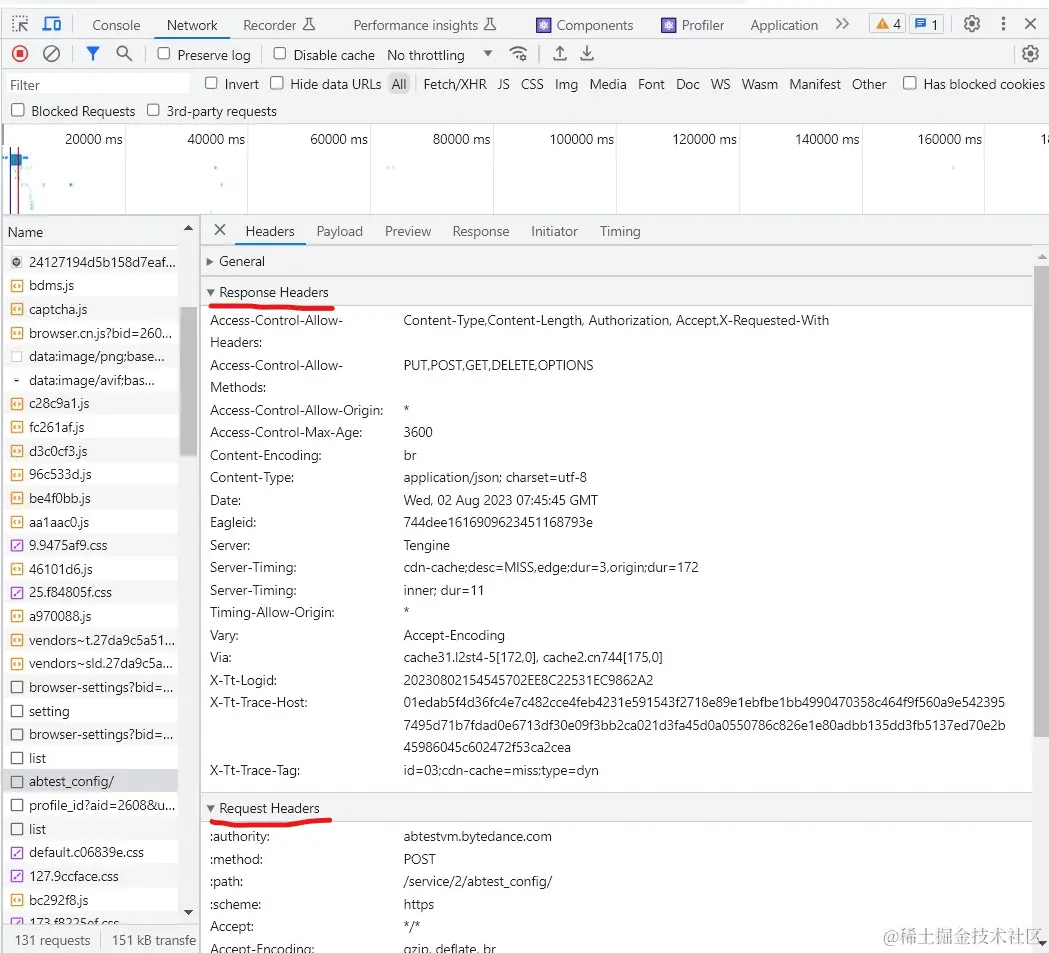Screen dimensions: 1049x953
Task: Select the All filter type
Action: tap(399, 84)
